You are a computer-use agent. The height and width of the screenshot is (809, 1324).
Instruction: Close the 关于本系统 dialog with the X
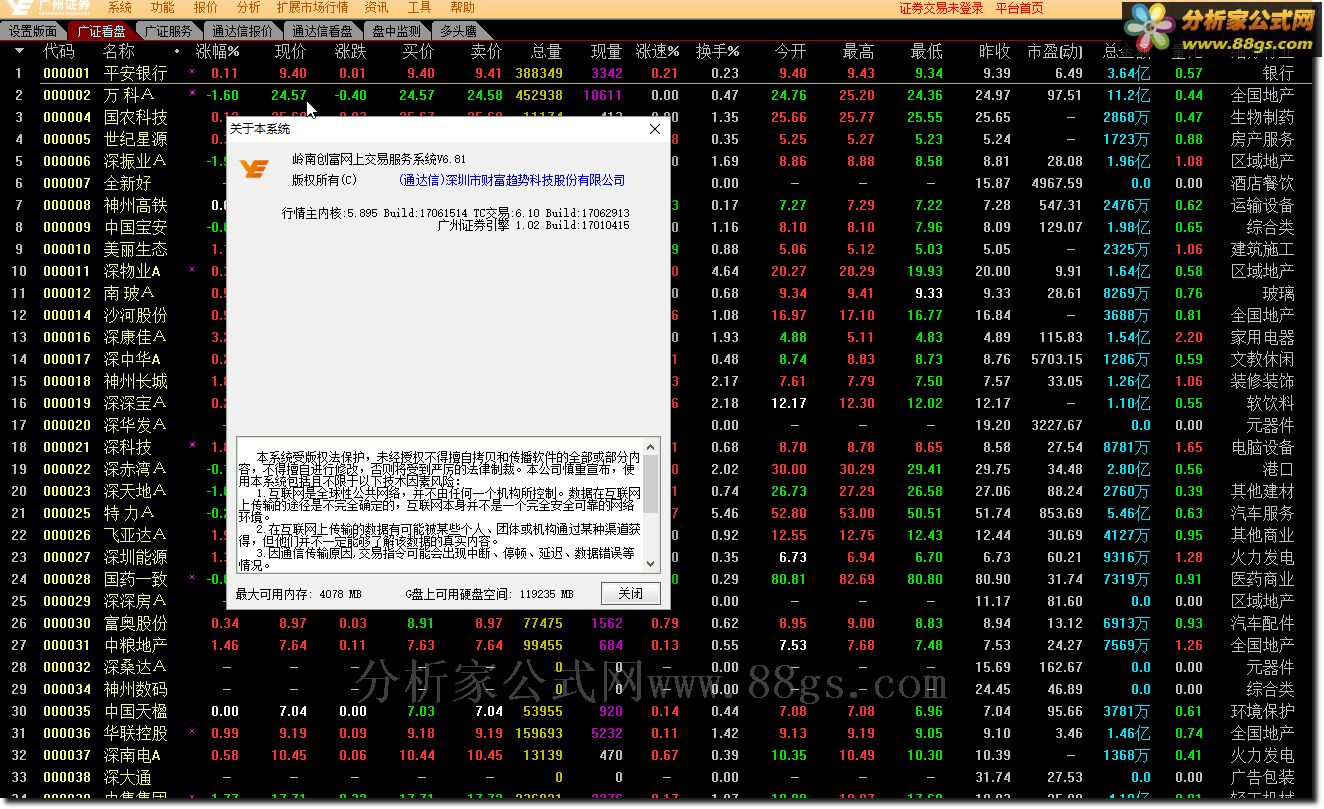tap(655, 129)
